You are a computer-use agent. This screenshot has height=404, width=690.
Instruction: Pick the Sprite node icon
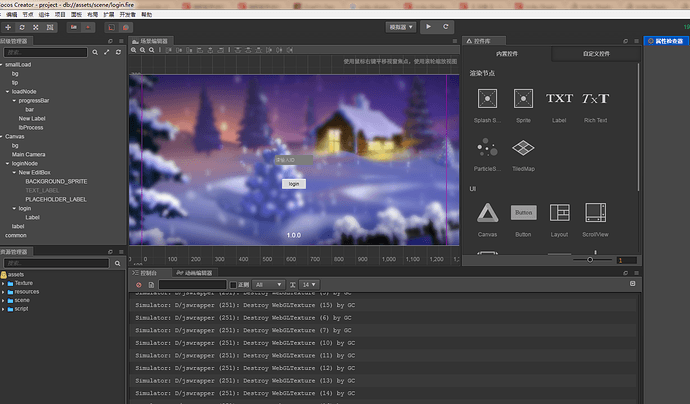[x=523, y=99]
